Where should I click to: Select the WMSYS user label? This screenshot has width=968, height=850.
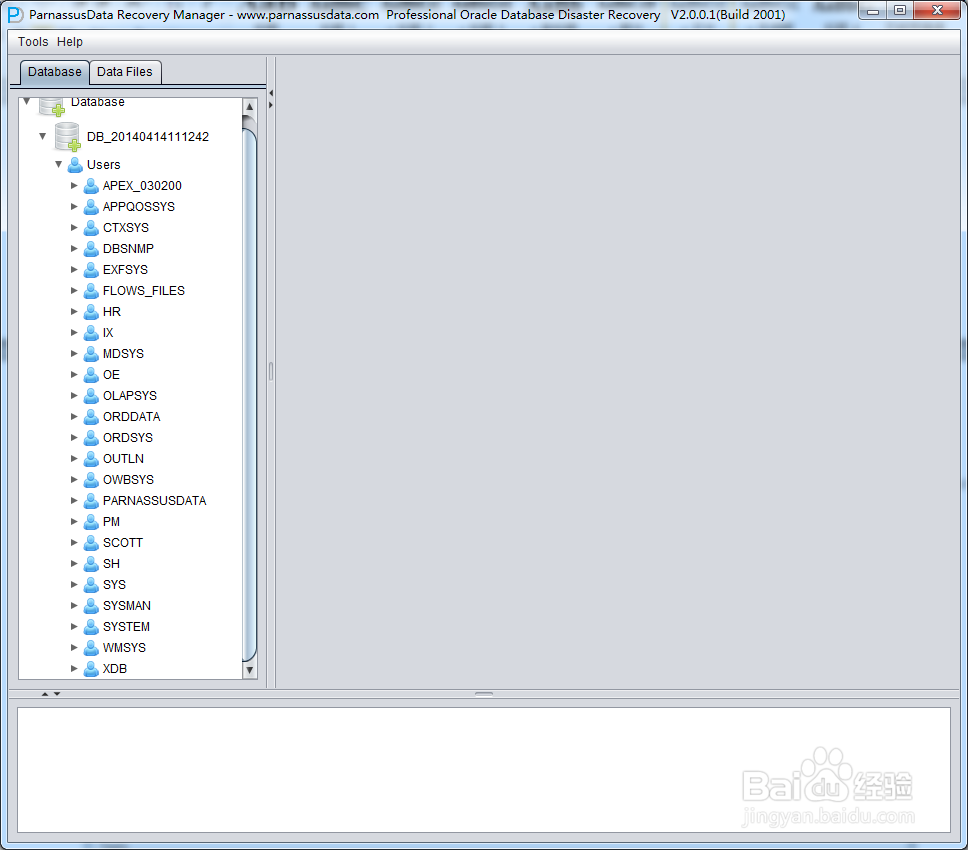tap(124, 648)
